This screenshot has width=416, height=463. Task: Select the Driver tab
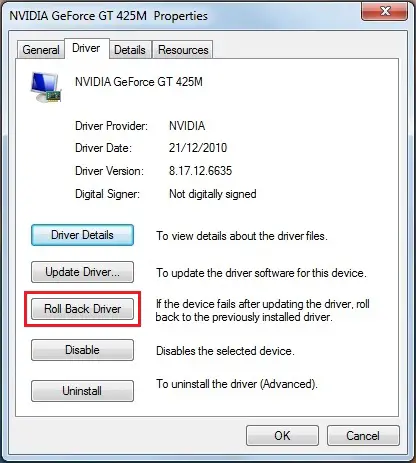click(86, 48)
